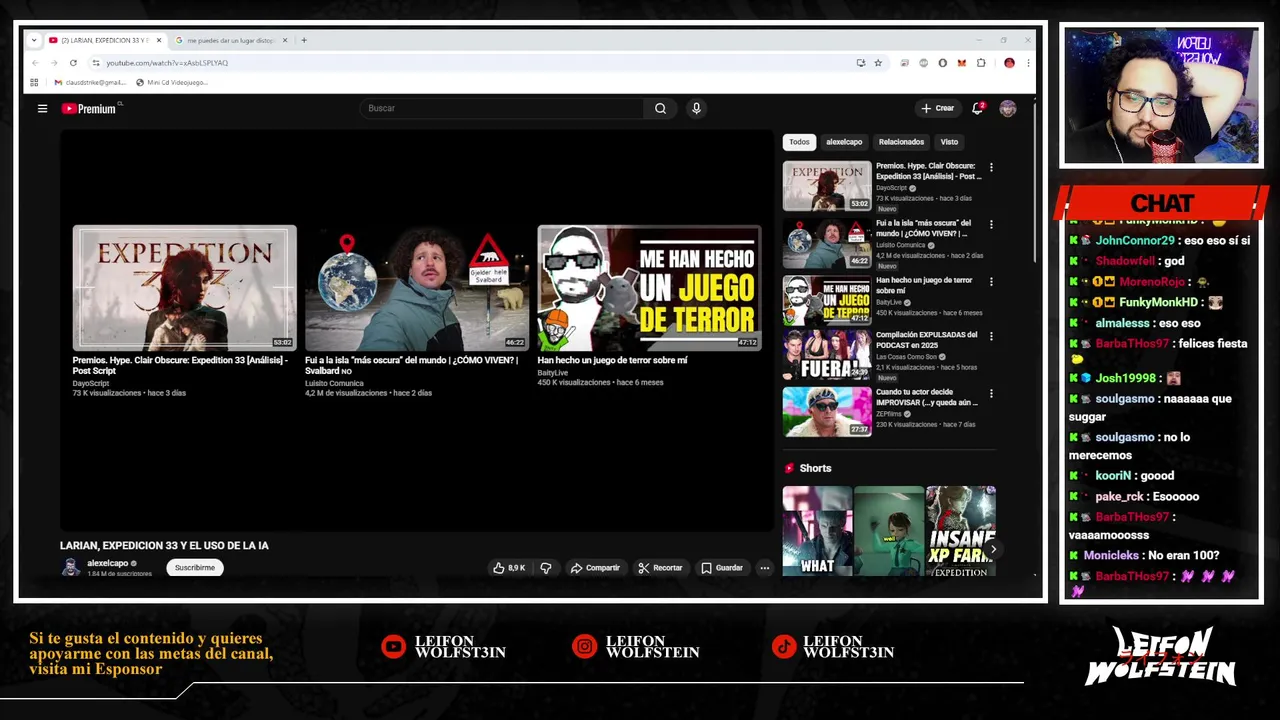The height and width of the screenshot is (720, 1280).
Task: Open the three-dot more actions below video
Action: point(764,568)
